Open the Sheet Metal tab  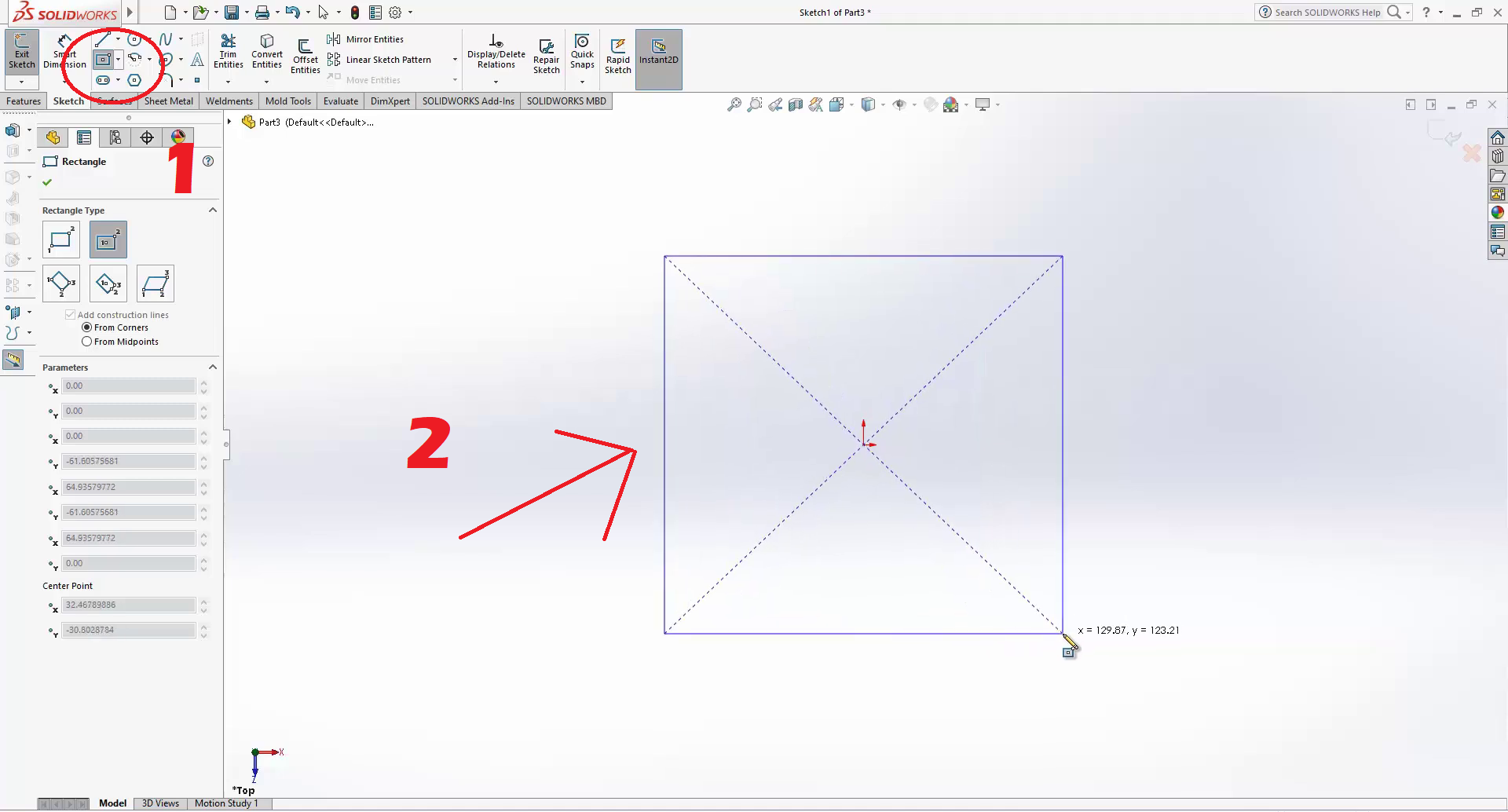coord(168,101)
